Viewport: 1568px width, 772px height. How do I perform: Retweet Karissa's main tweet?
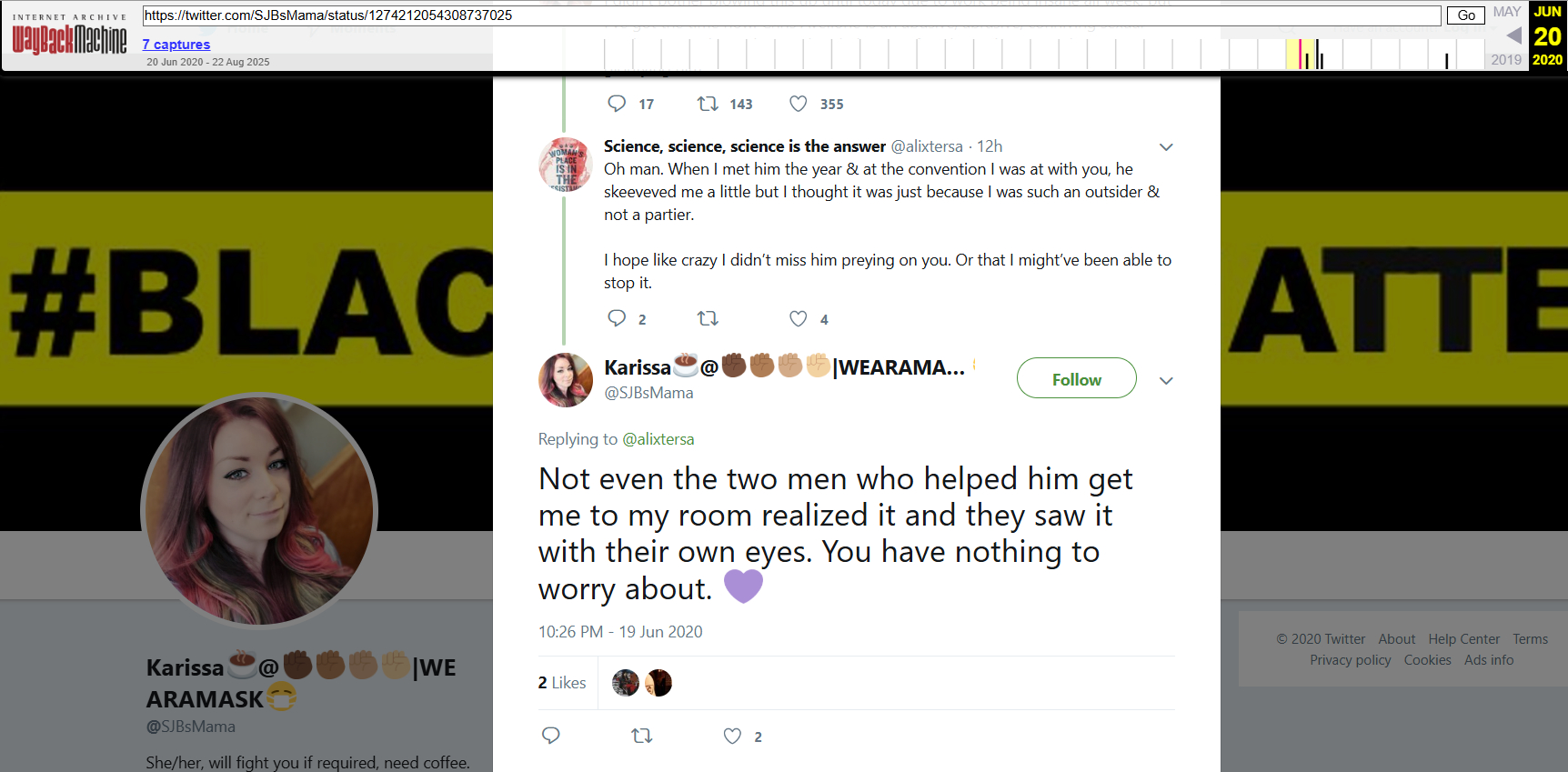click(642, 736)
